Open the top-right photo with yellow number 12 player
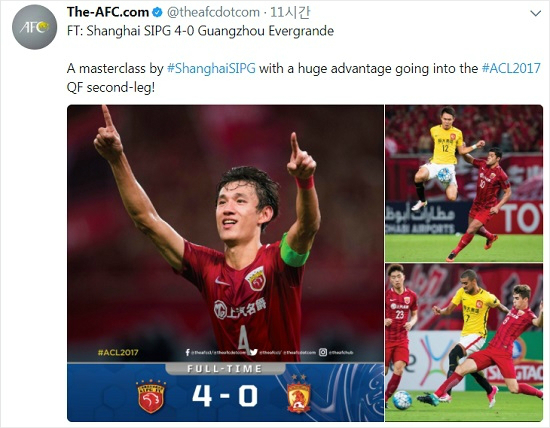Screen dimensions: 550x428 tap(464, 183)
